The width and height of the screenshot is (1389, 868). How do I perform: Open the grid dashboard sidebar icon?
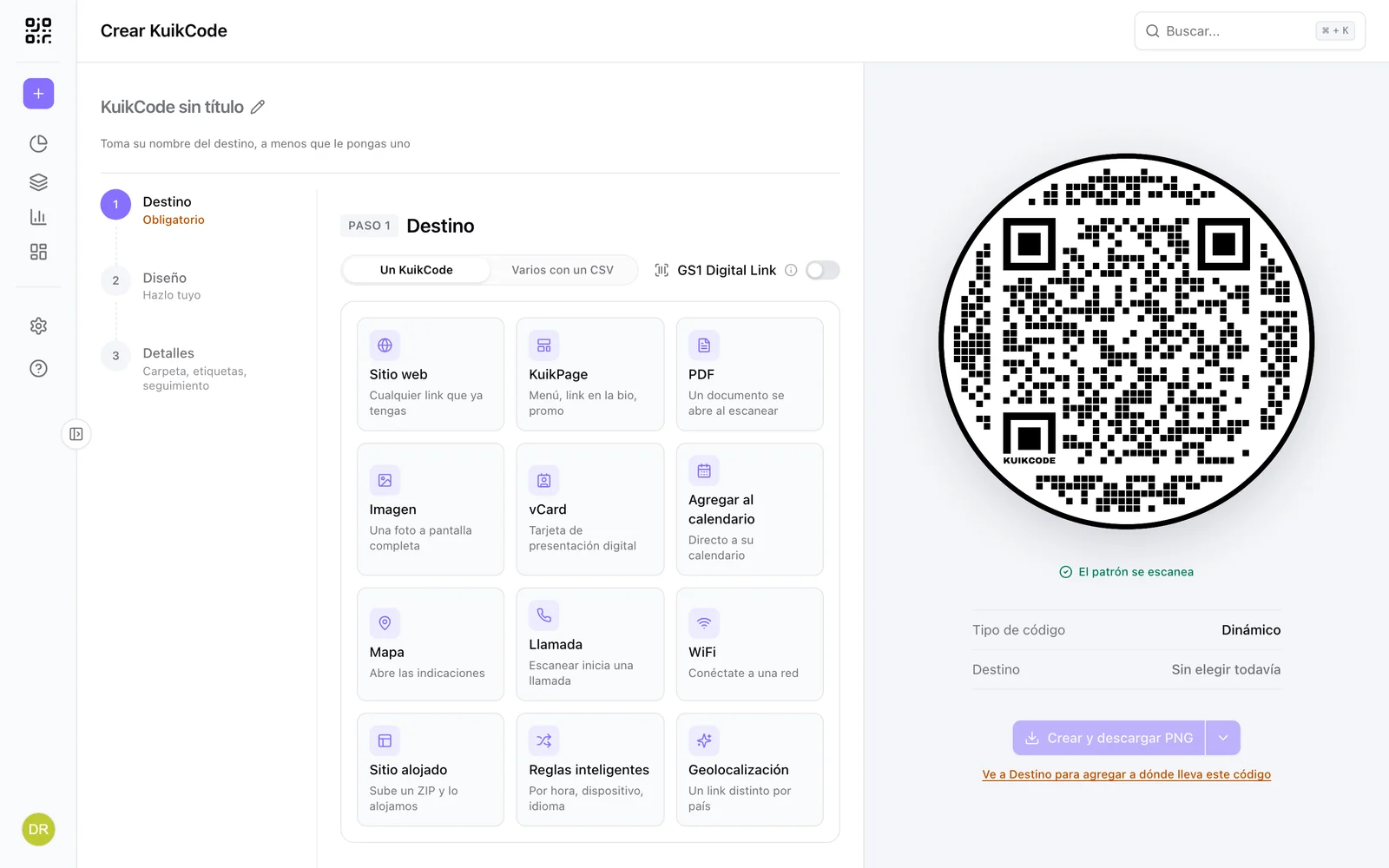click(38, 252)
